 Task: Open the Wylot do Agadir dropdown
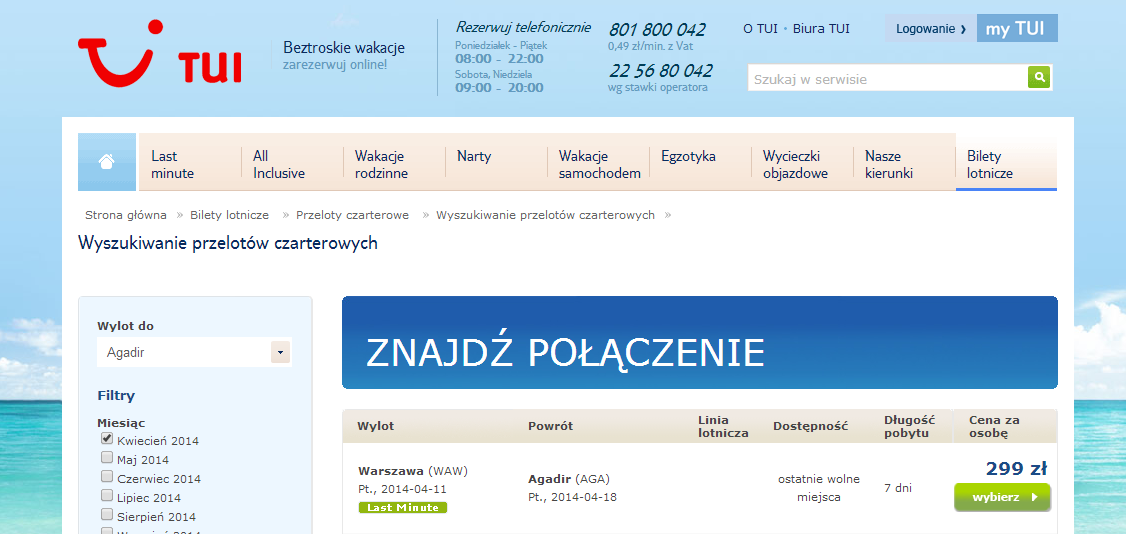[194, 352]
